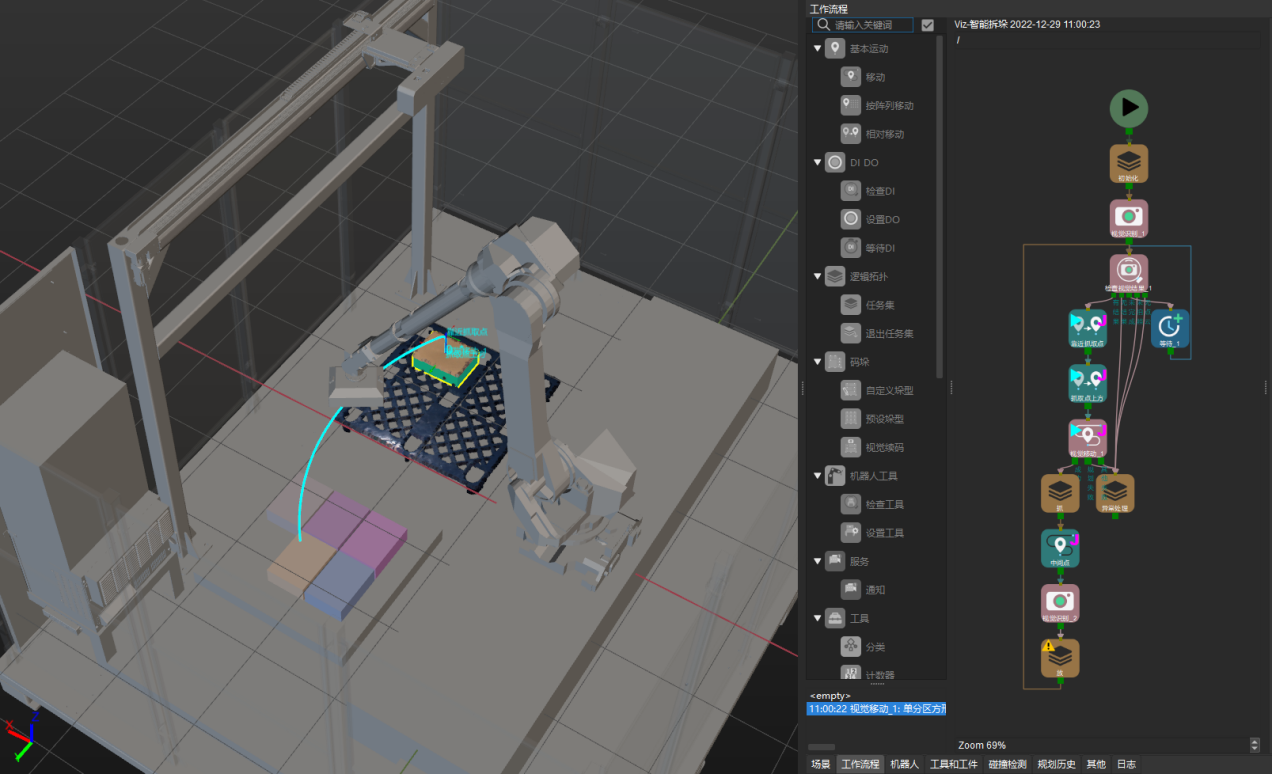Select the 异常处理 task node
Viewport: 1272px width, 774px height.
coord(1115,492)
